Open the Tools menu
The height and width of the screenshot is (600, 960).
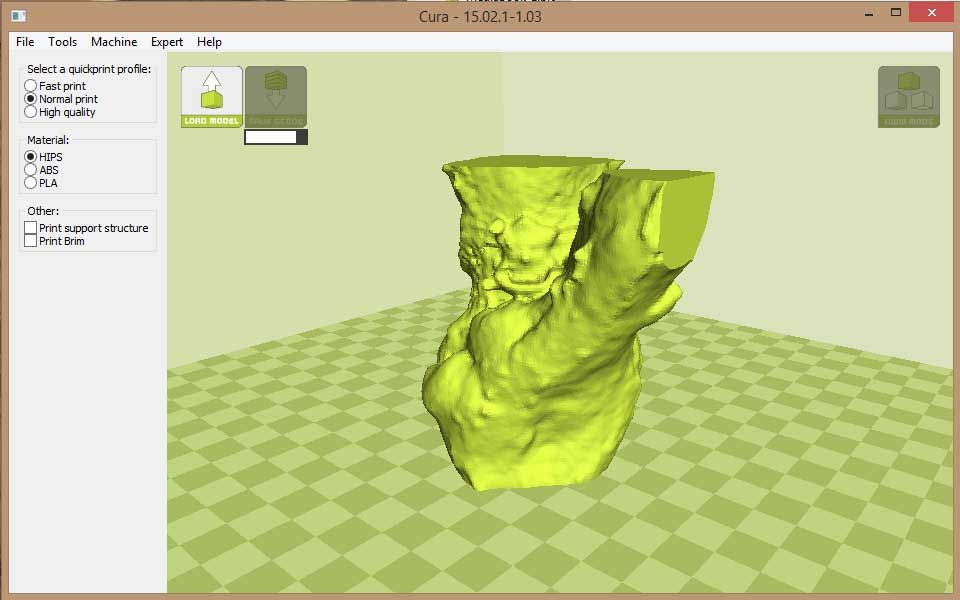pos(62,42)
